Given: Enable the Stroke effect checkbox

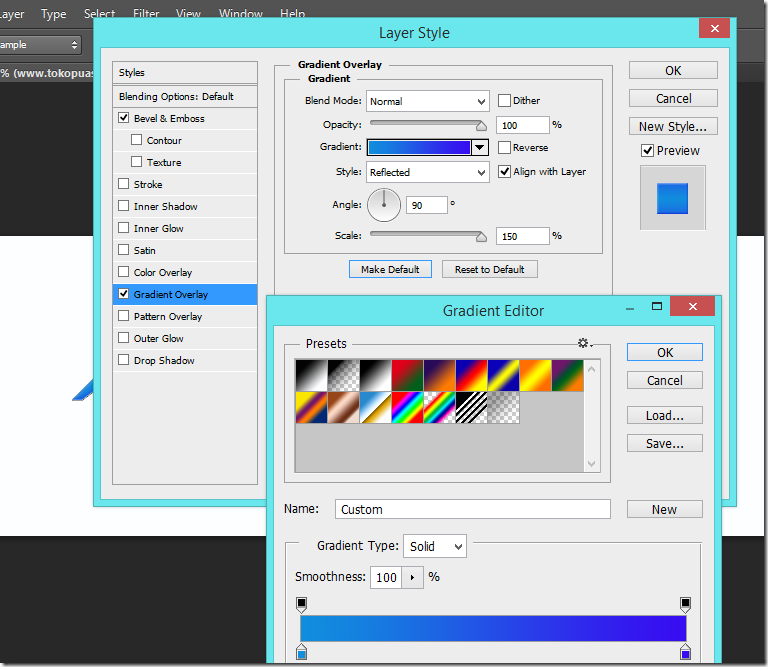Looking at the screenshot, I should pos(123,184).
